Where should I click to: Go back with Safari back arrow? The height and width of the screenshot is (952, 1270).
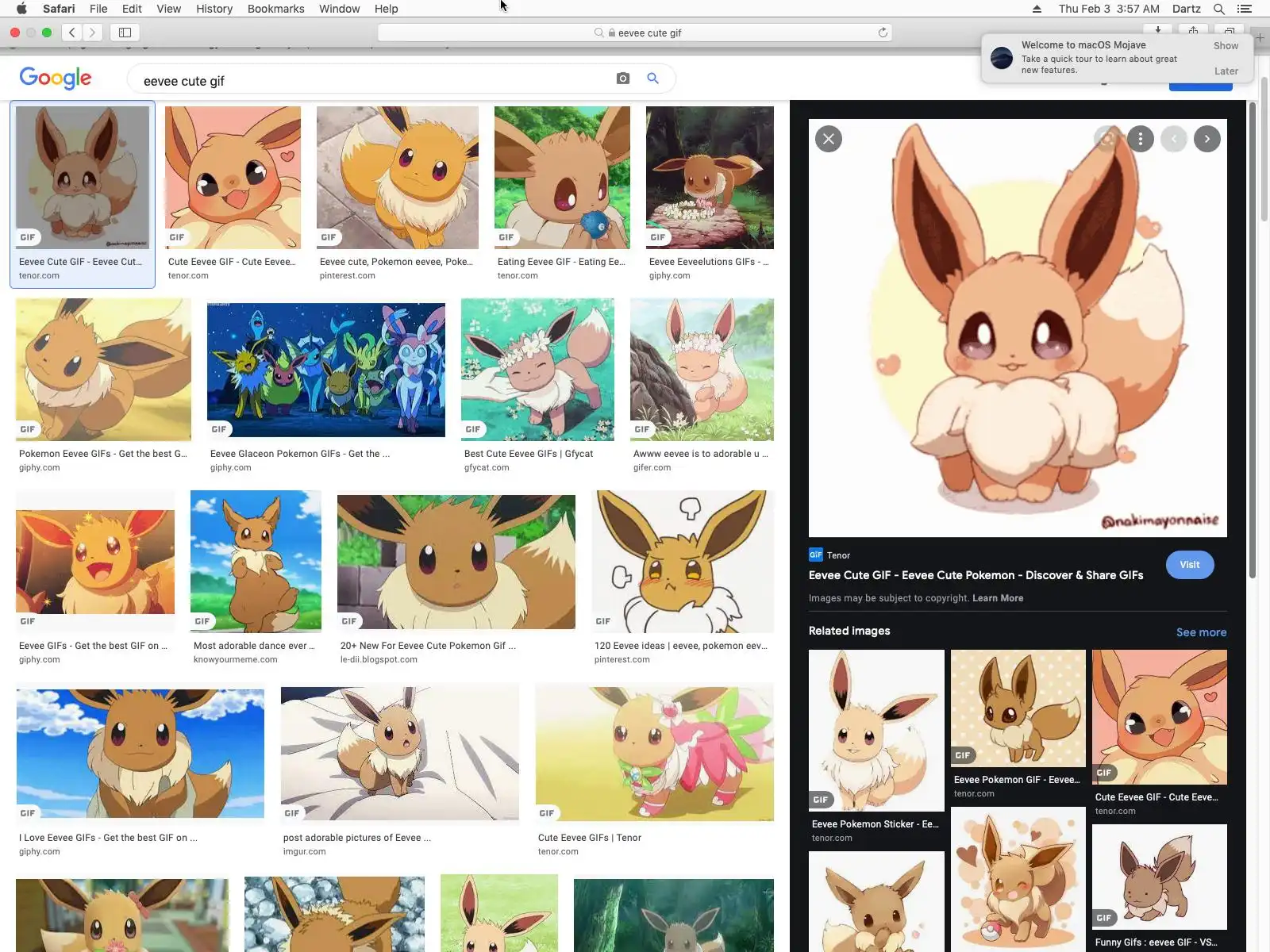pyautogui.click(x=71, y=33)
